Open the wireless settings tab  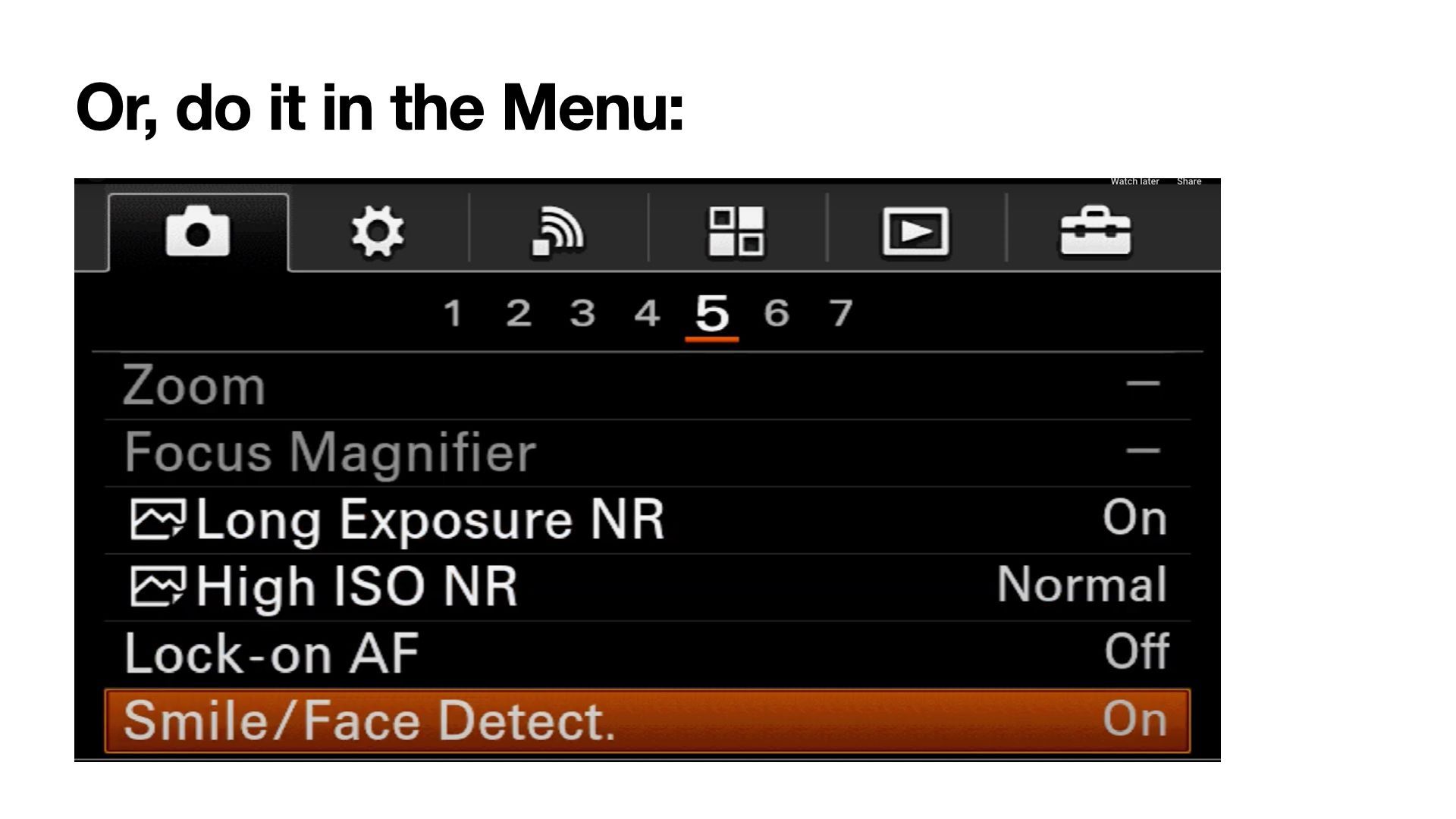[x=557, y=231]
